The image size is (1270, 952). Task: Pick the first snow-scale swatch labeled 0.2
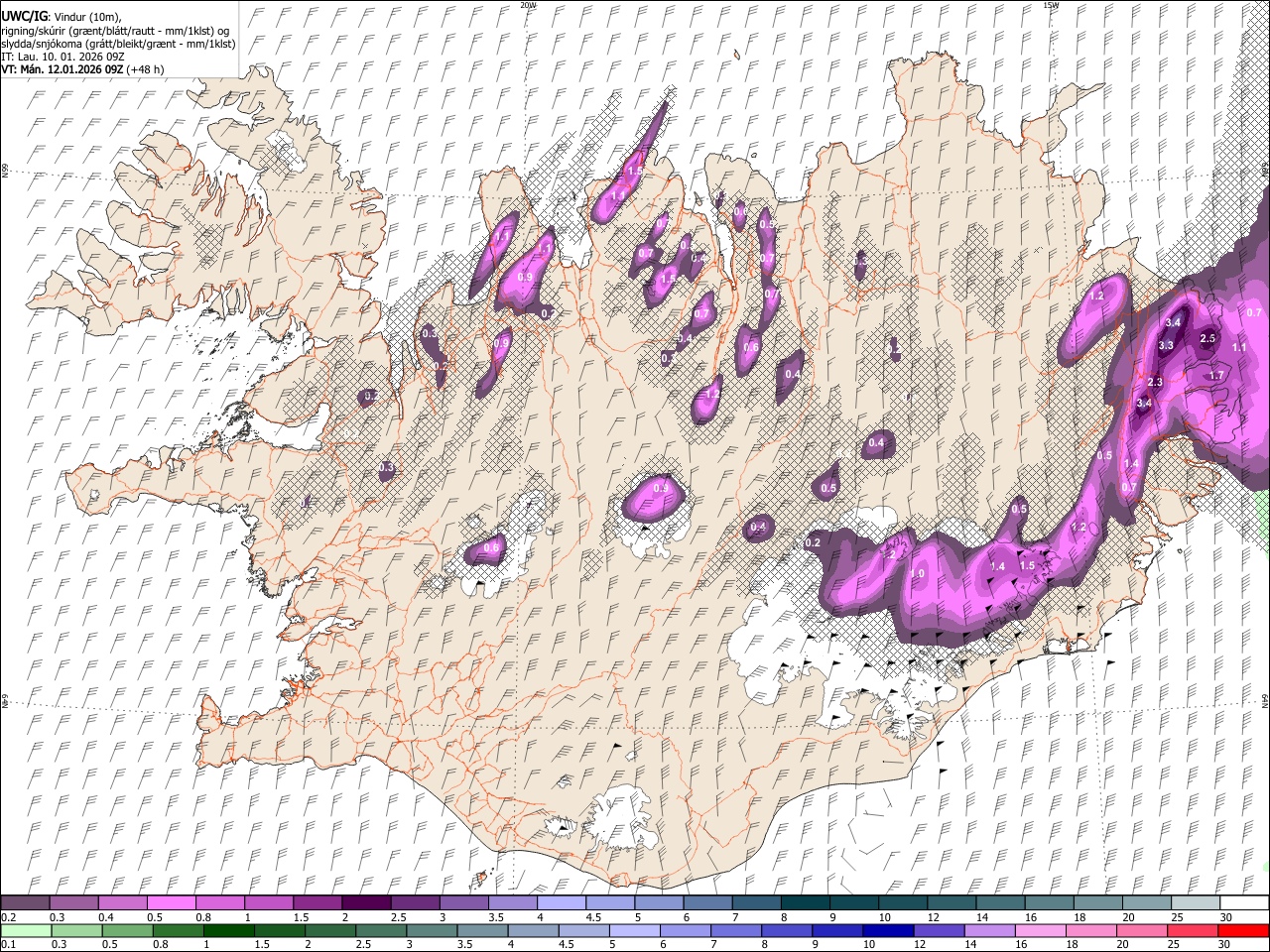click(25, 902)
